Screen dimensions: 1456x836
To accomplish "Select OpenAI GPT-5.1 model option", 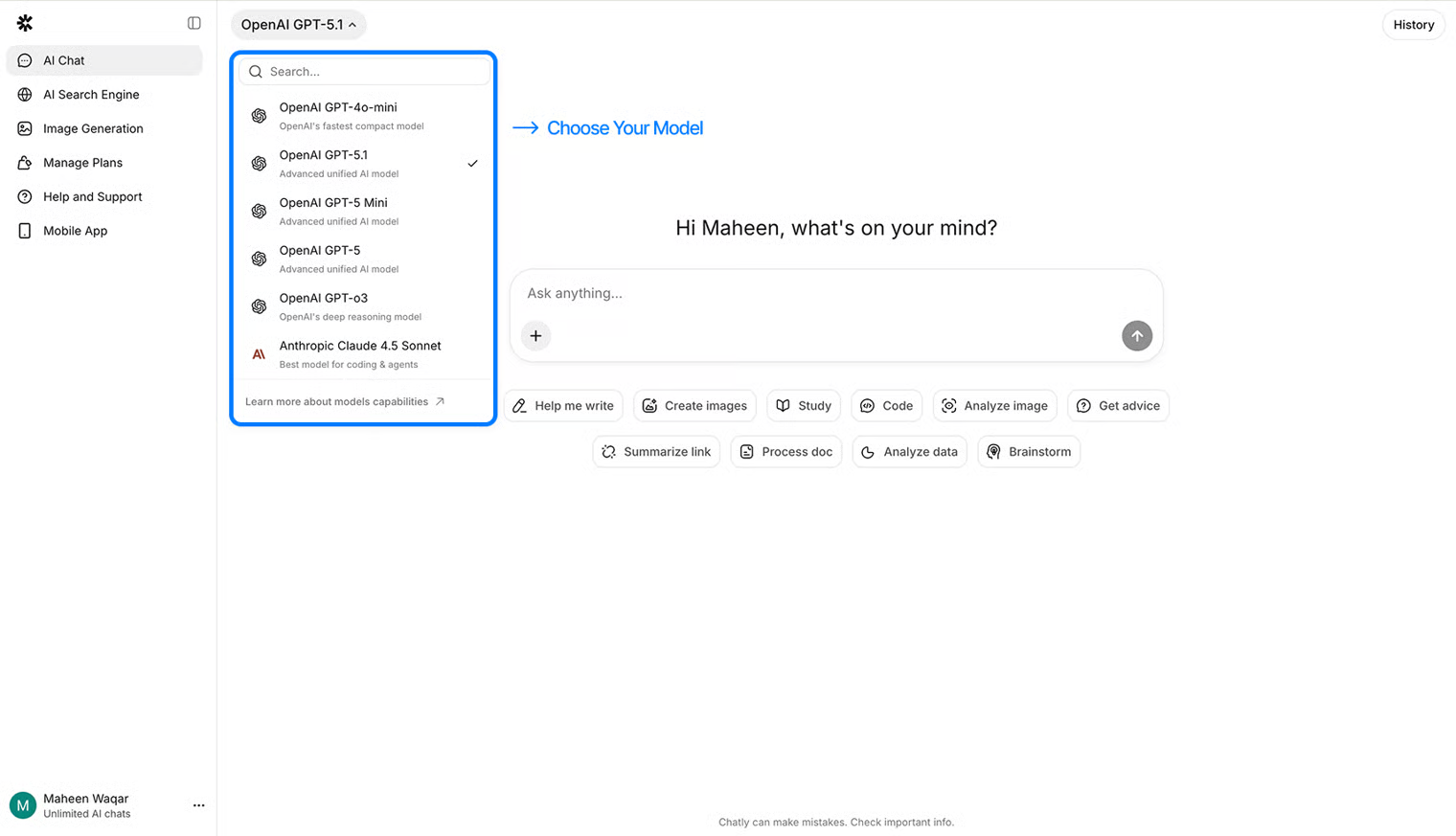I will 364,164.
